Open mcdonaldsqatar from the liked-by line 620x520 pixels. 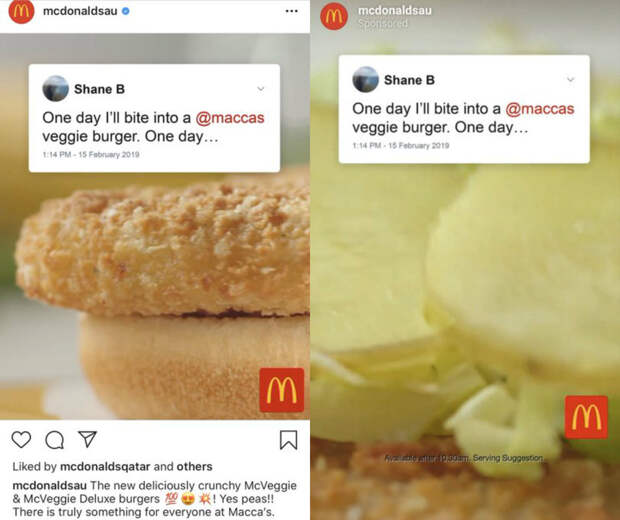106,467
